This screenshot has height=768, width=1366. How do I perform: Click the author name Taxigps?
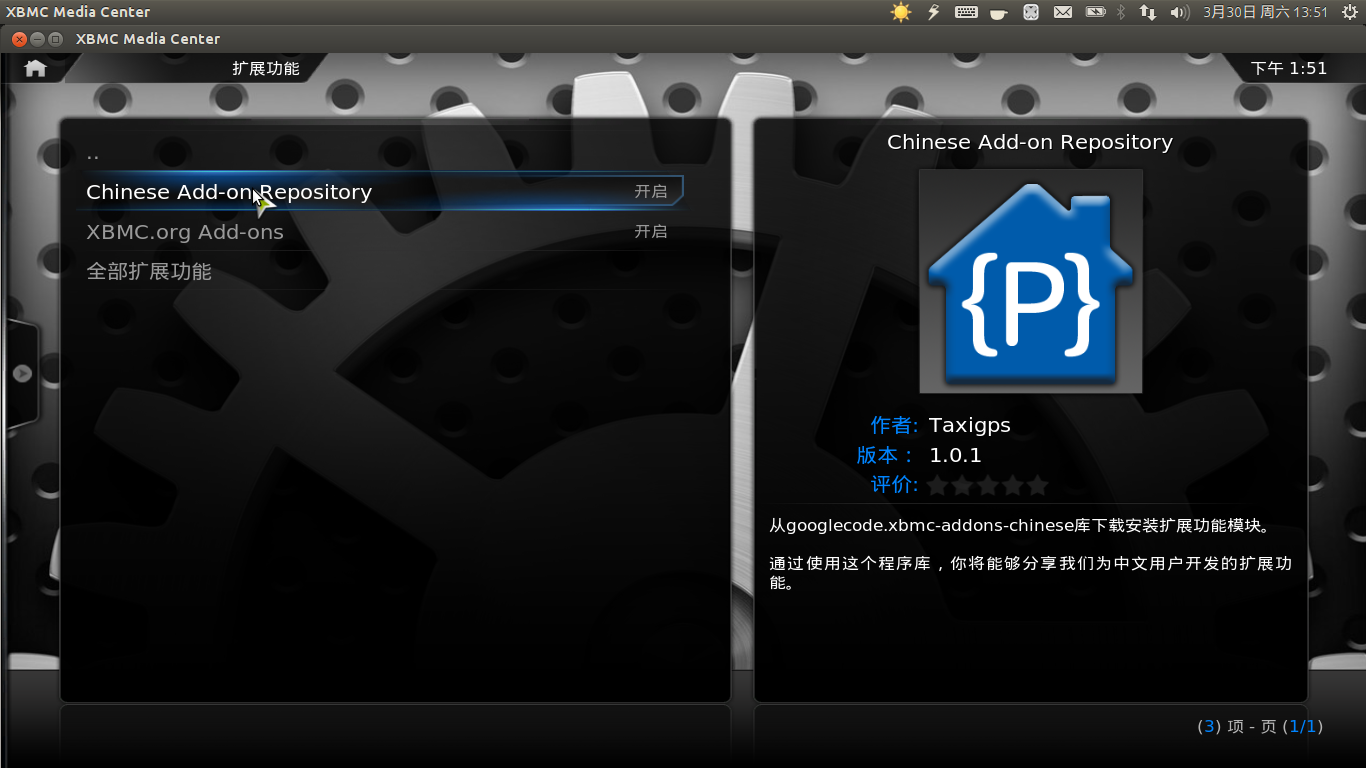[970, 425]
